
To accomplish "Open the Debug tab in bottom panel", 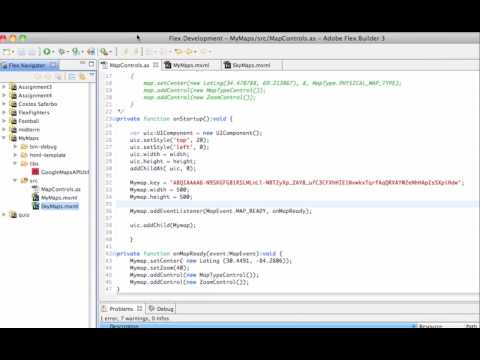I will click(161, 309).
